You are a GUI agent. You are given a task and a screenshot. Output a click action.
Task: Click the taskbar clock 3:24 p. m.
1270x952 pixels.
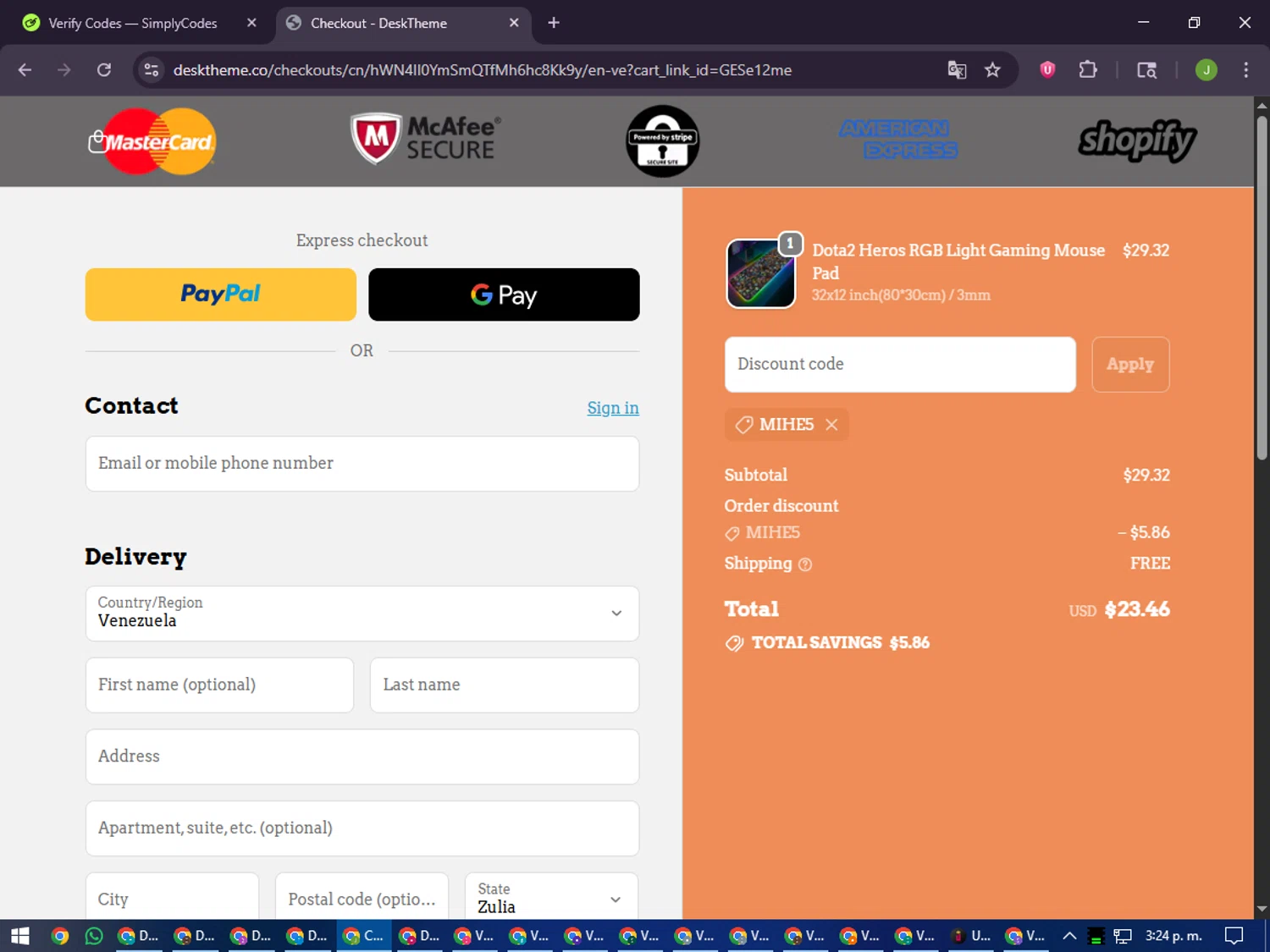click(x=1173, y=936)
